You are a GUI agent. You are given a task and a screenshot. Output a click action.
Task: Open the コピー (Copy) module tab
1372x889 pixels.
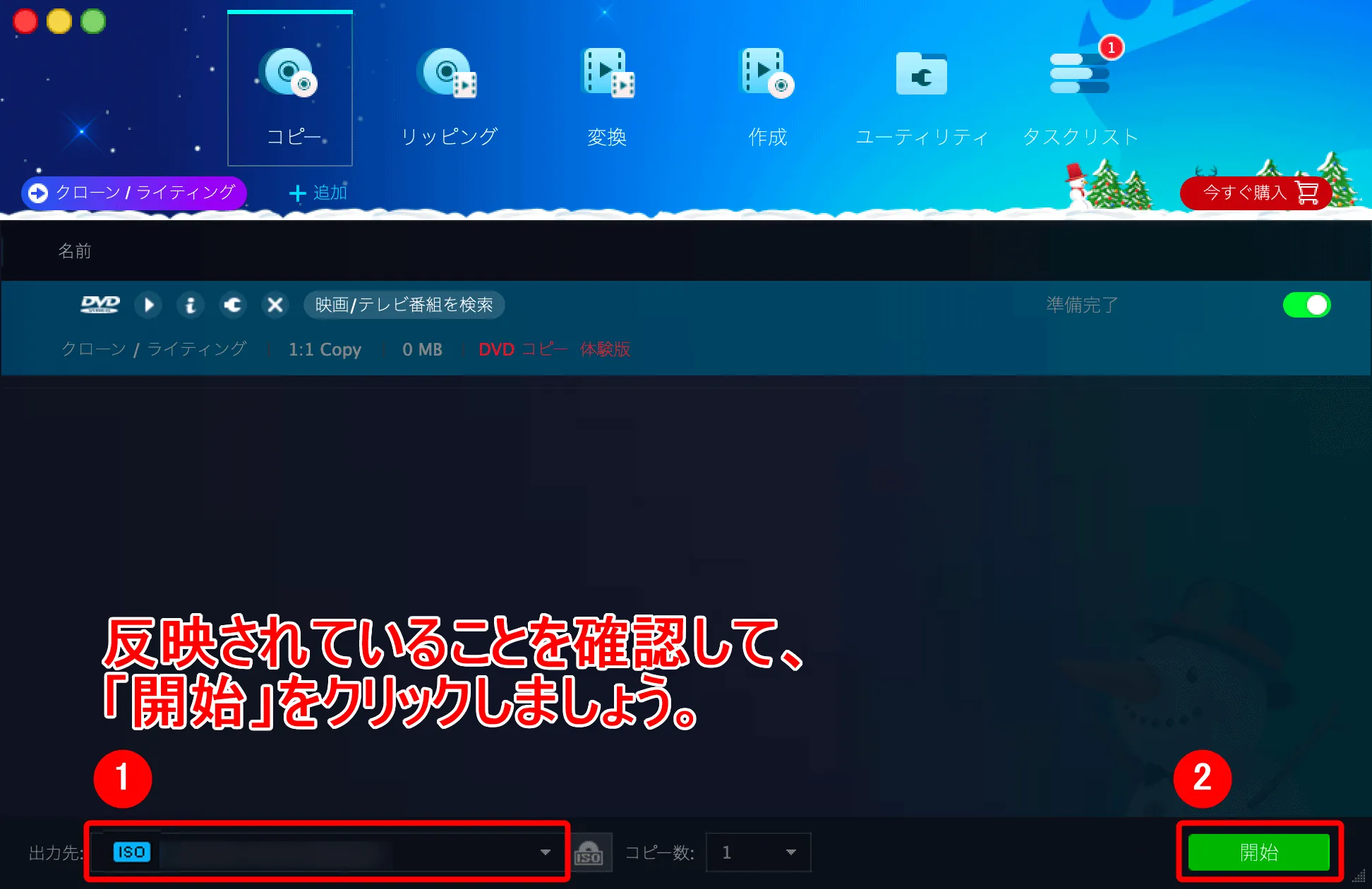pos(289,89)
